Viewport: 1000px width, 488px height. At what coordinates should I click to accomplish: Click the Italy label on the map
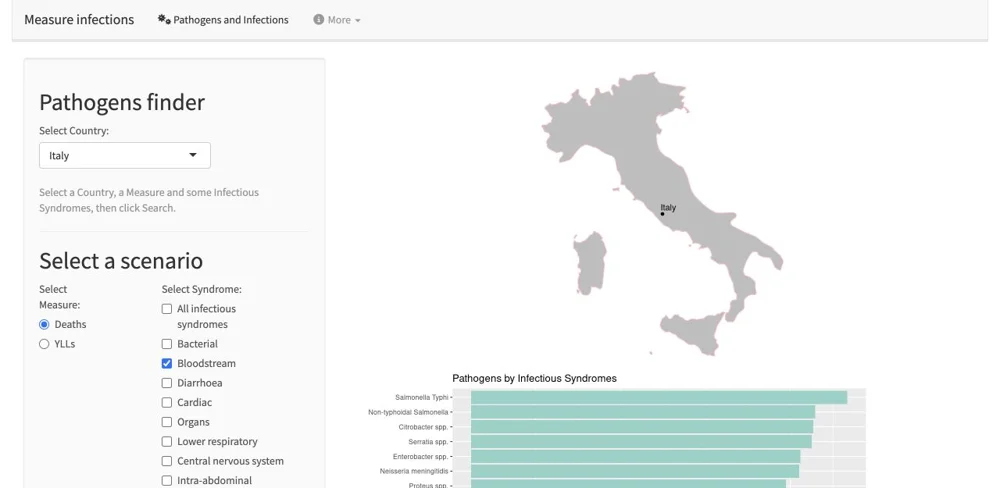(668, 207)
